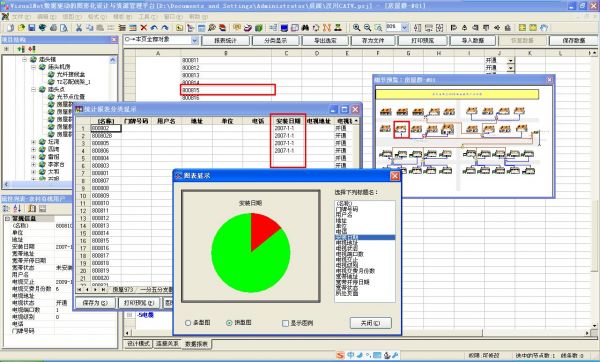Click the 关闭 button in chart dialog
600x362 pixels.
click(x=370, y=323)
